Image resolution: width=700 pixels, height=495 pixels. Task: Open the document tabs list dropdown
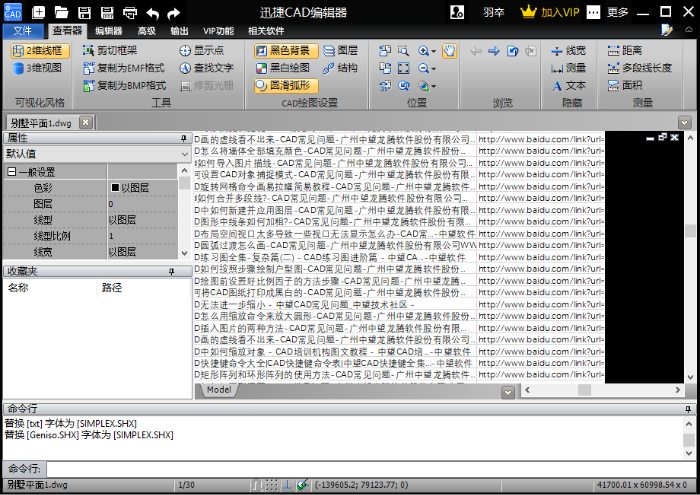pos(684,122)
